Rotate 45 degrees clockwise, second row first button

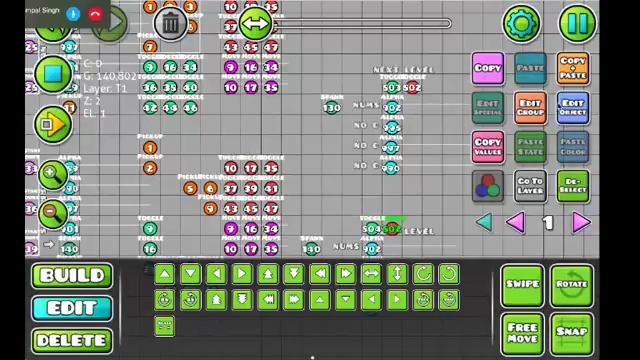pyautogui.click(x=164, y=300)
